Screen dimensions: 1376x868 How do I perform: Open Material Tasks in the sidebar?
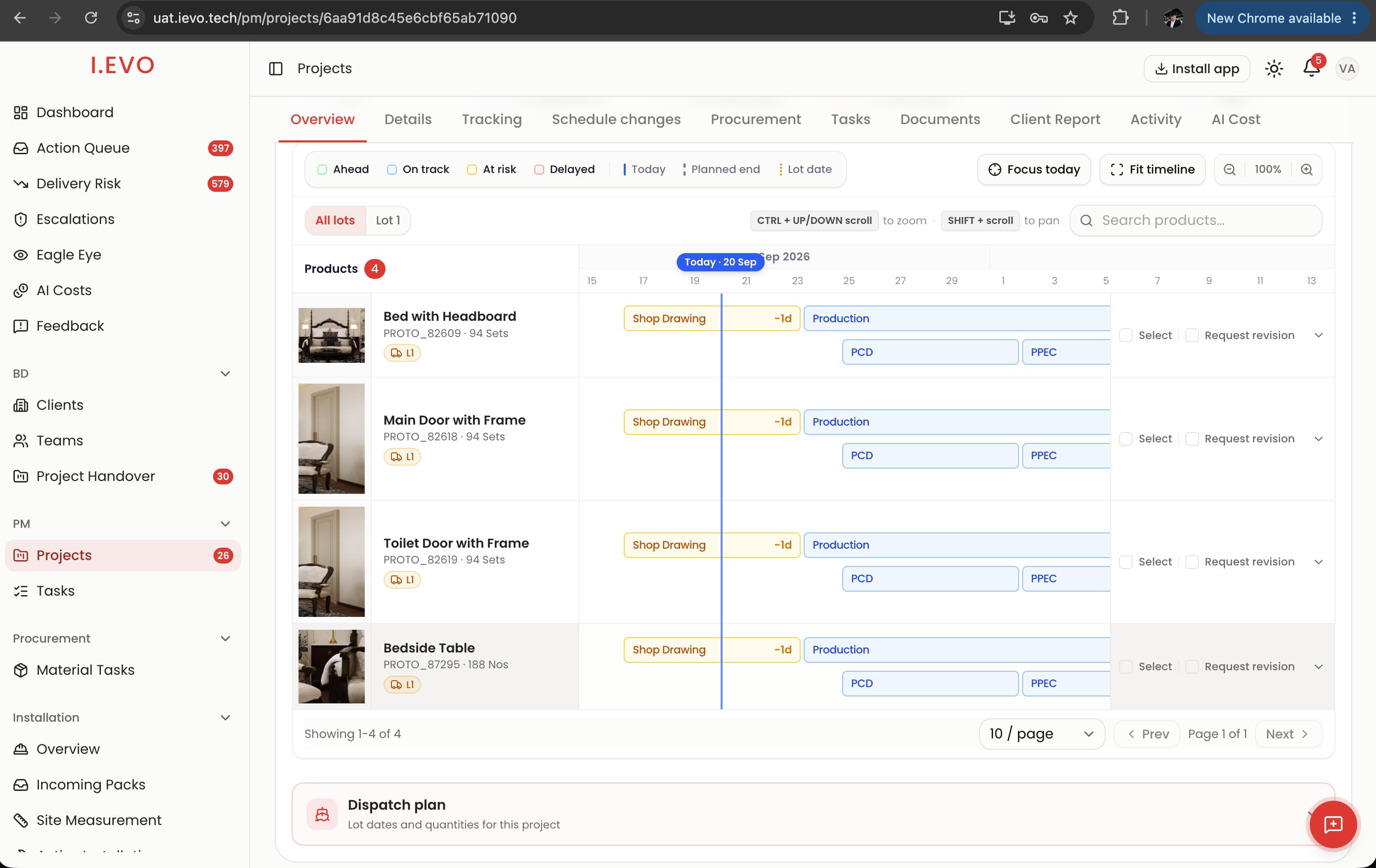[x=123, y=670]
